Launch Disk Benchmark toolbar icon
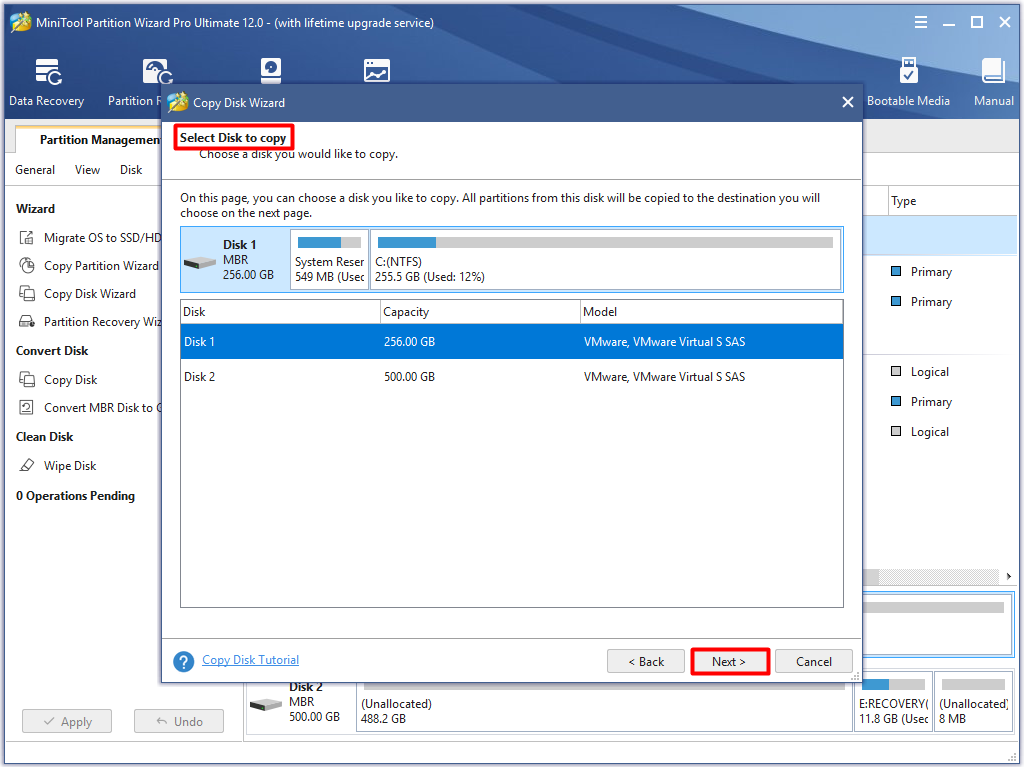This screenshot has width=1024, height=767. (x=270, y=71)
